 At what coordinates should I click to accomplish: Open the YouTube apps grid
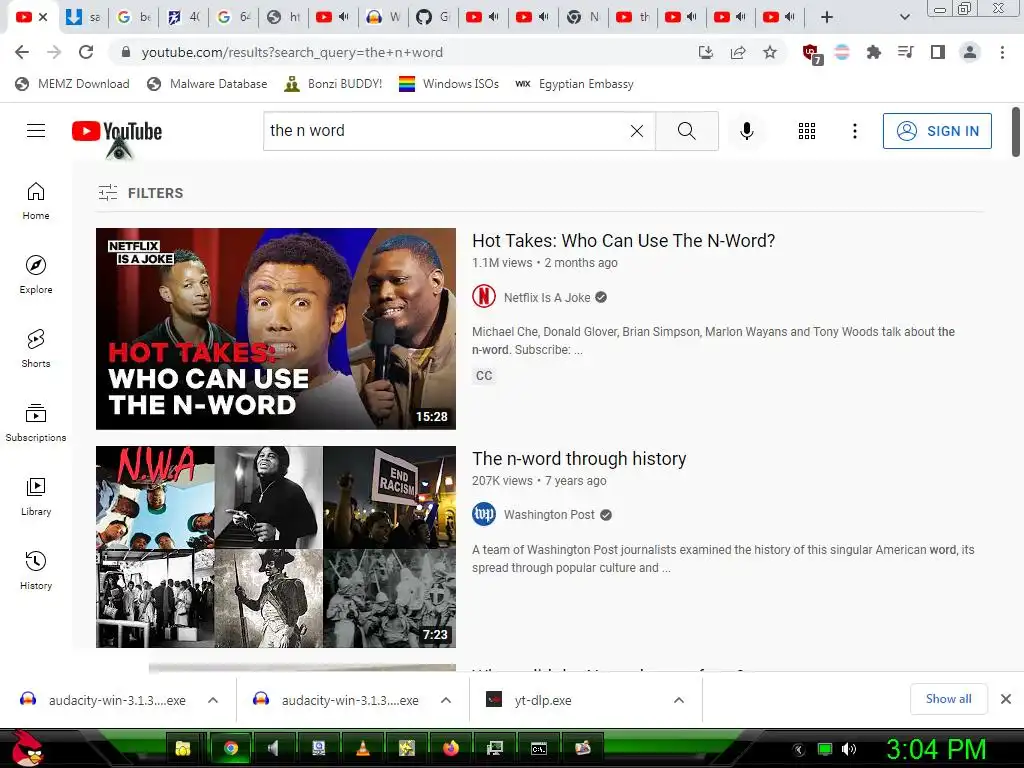coord(807,131)
